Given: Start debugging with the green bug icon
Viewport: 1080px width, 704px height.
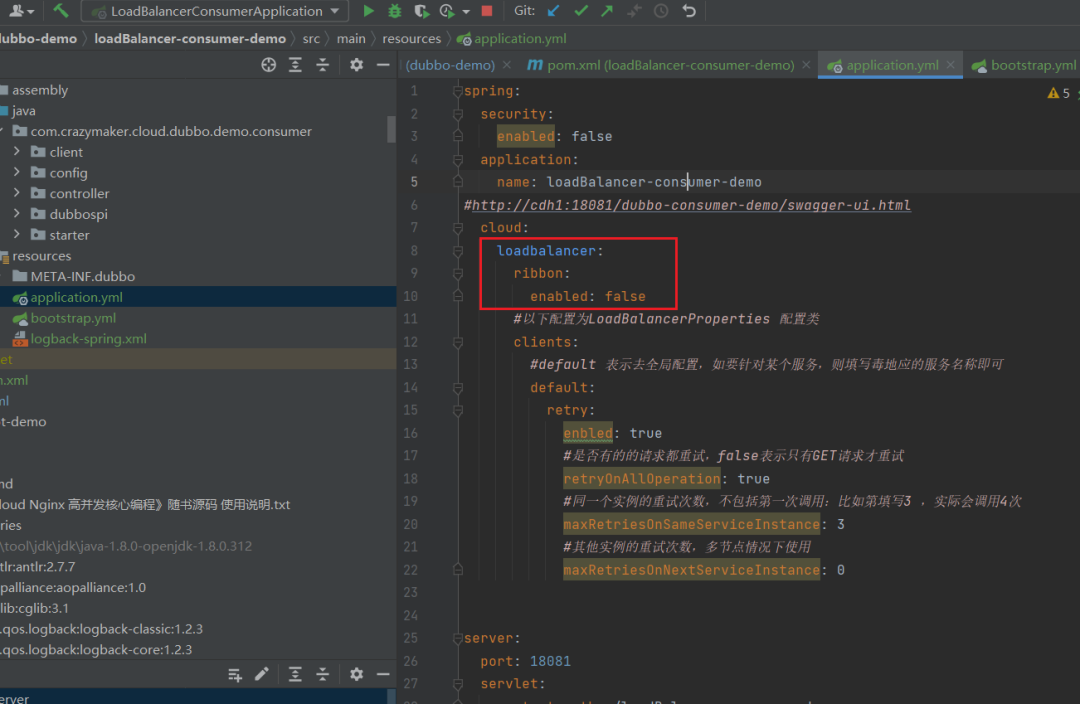Looking at the screenshot, I should click(395, 11).
